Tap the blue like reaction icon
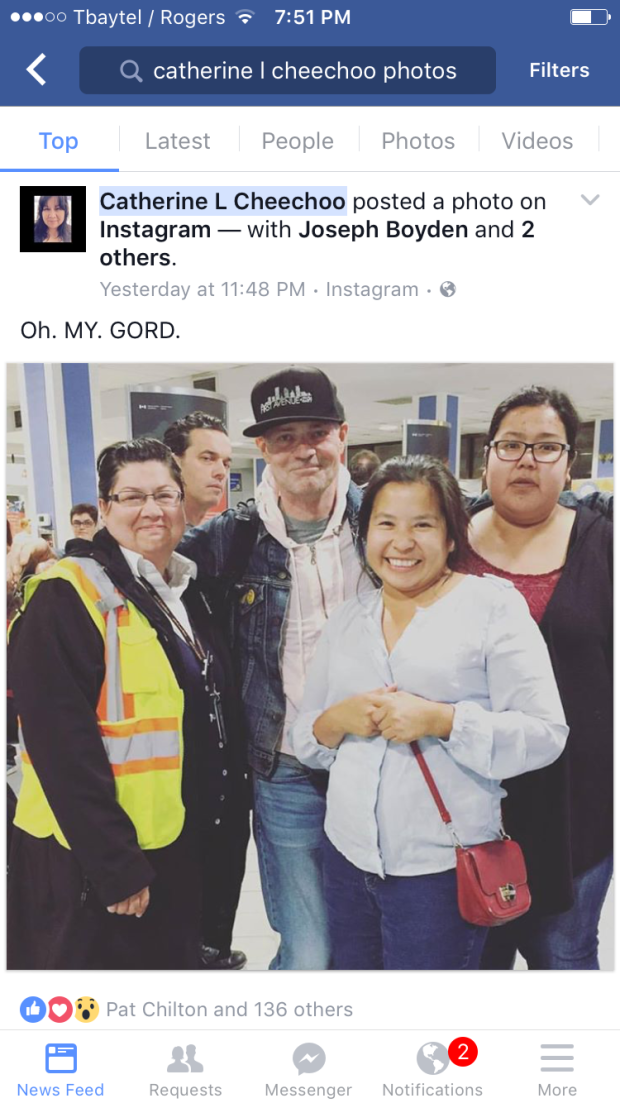The height and width of the screenshot is (1103, 620). pos(33,1009)
